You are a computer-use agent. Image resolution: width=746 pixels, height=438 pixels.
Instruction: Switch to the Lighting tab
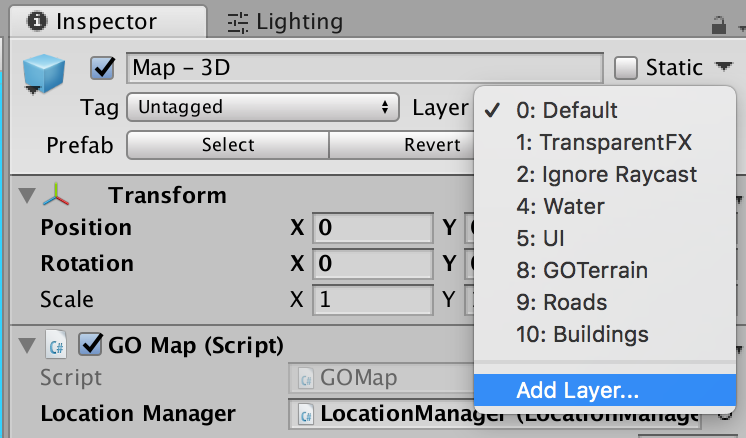click(x=285, y=22)
